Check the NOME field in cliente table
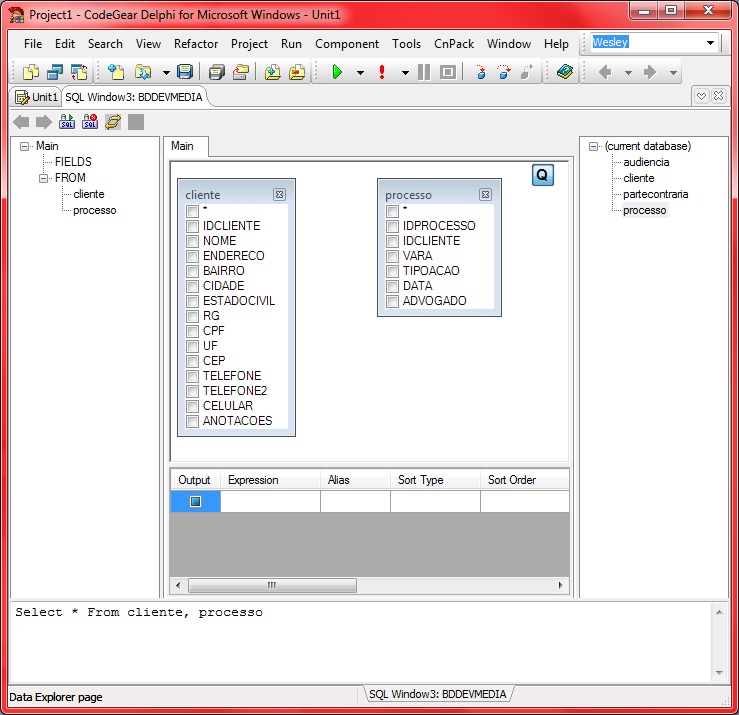The image size is (739, 715). [x=193, y=241]
